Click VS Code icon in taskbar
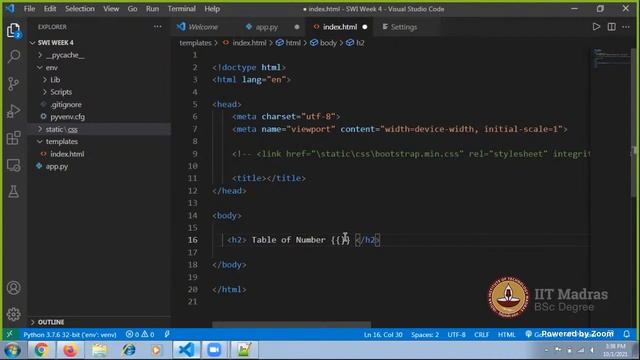 (x=186, y=350)
